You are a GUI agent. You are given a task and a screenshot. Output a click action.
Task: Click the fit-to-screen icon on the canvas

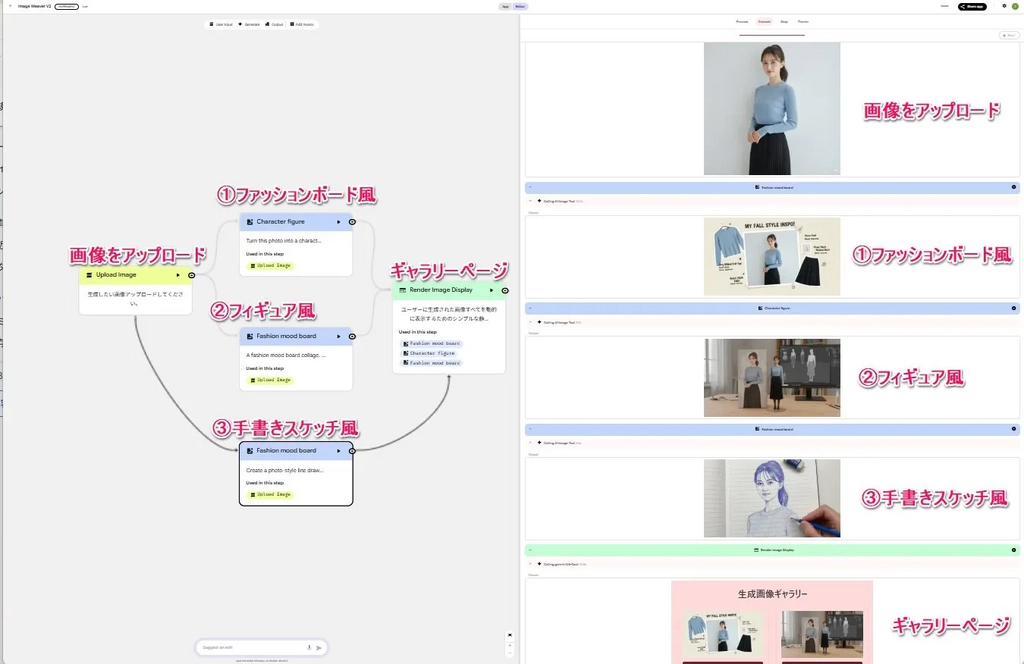tap(509, 635)
